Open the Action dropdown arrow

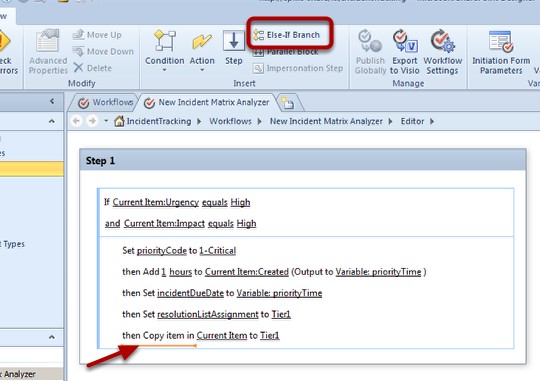pos(202,70)
